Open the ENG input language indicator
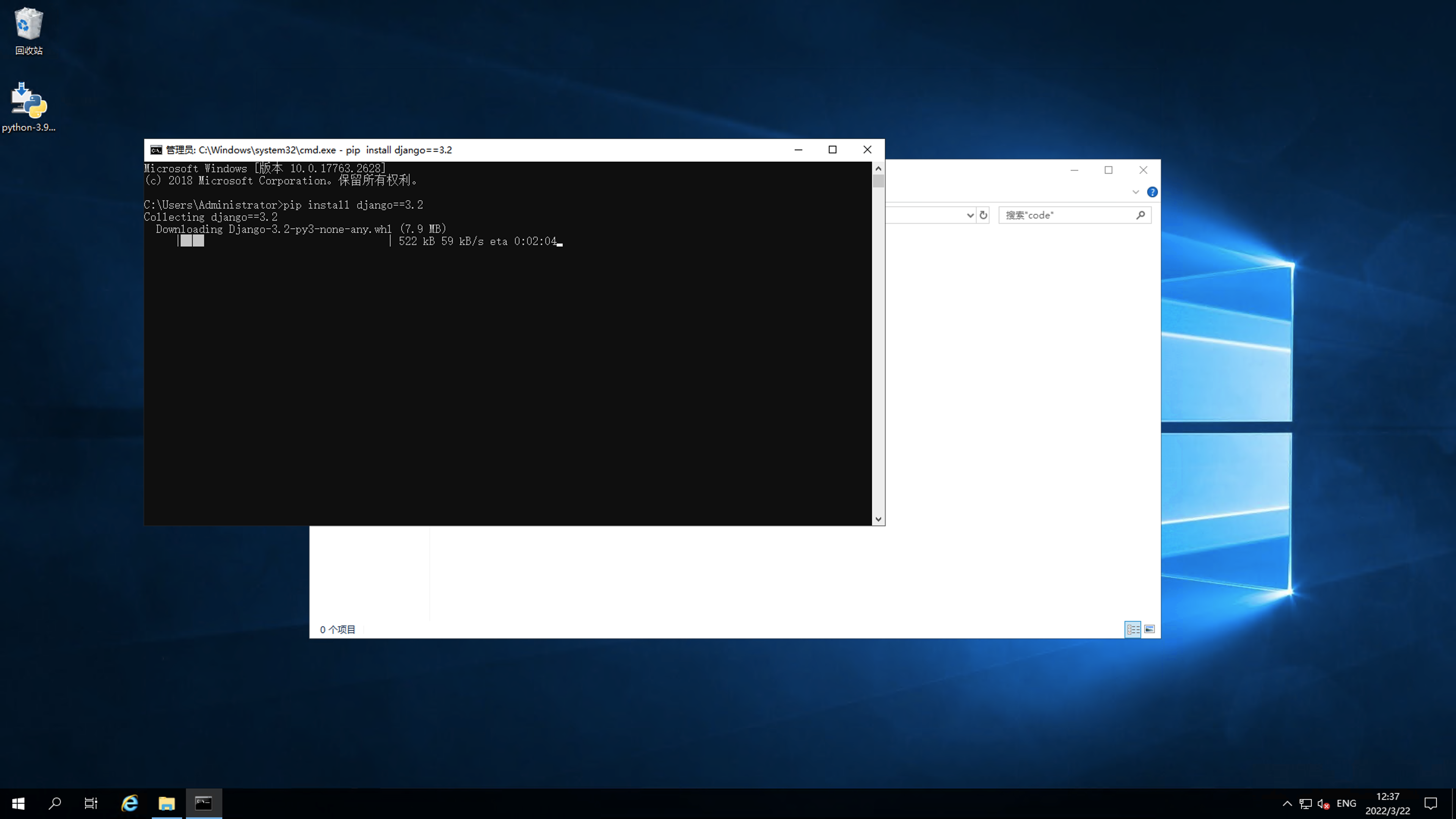1456x819 pixels. (x=1346, y=803)
